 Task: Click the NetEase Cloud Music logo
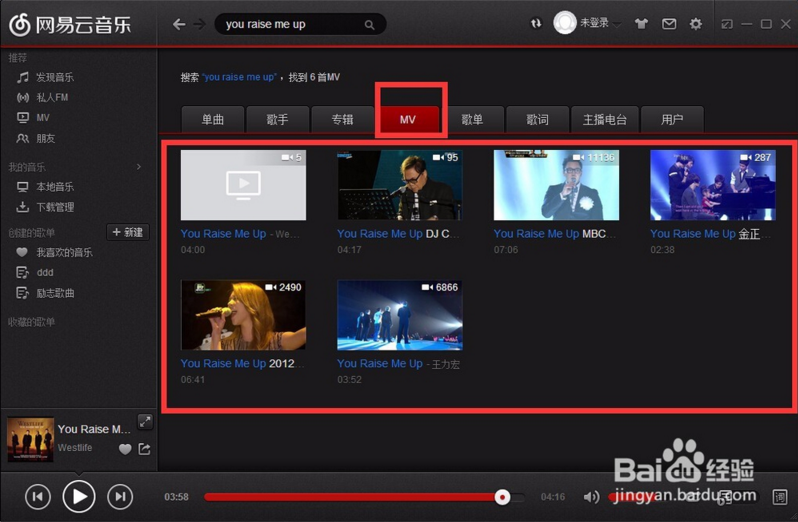click(70, 24)
